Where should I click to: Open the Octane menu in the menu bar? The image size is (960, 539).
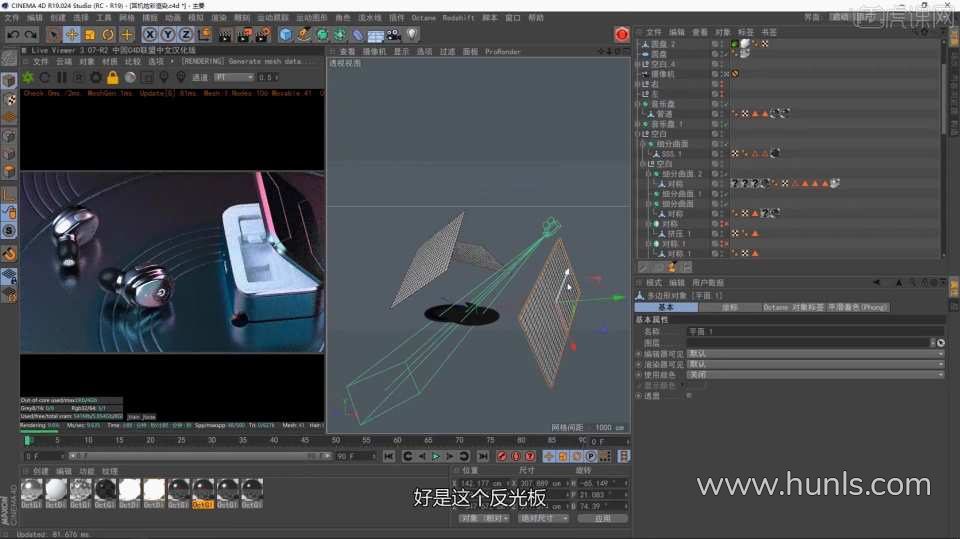tap(423, 18)
